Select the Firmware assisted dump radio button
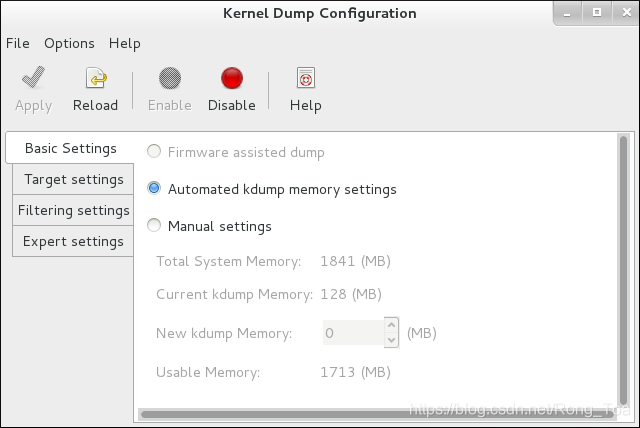 coord(154,152)
